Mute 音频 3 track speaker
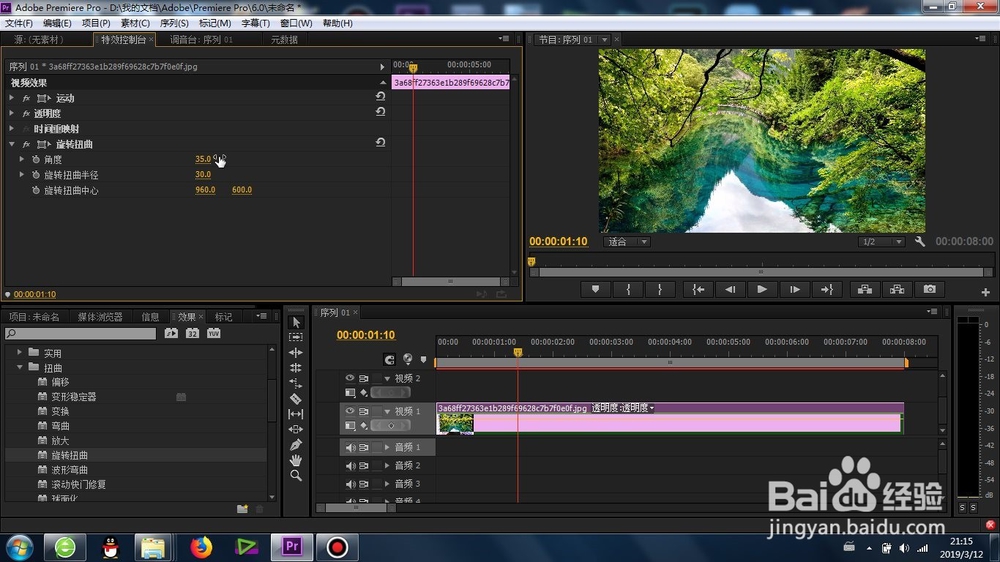The image size is (1000, 562). pos(350,484)
